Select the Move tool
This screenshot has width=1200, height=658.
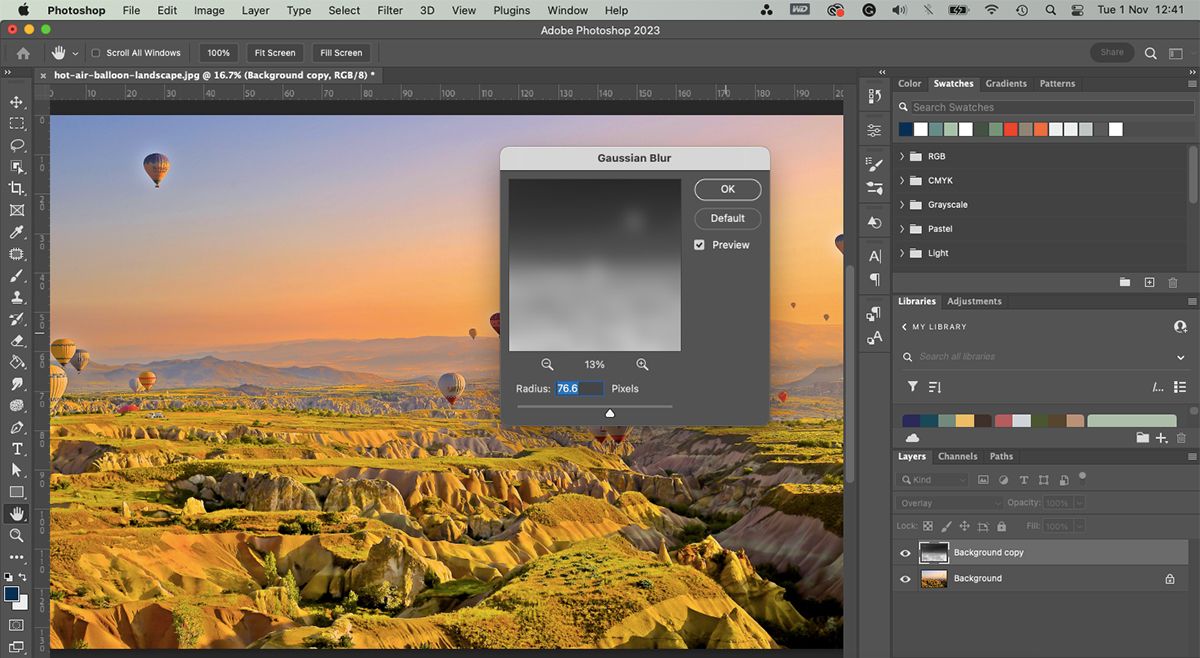[x=16, y=101]
